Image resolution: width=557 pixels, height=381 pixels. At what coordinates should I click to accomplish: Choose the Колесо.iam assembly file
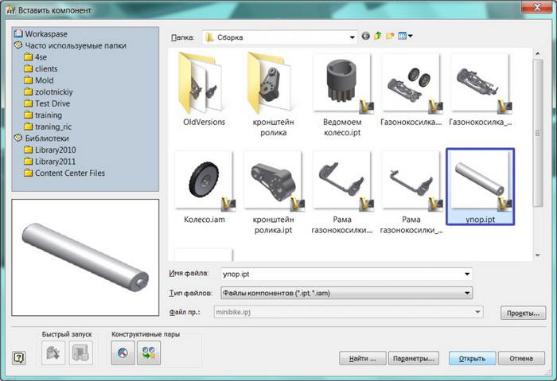click(204, 180)
